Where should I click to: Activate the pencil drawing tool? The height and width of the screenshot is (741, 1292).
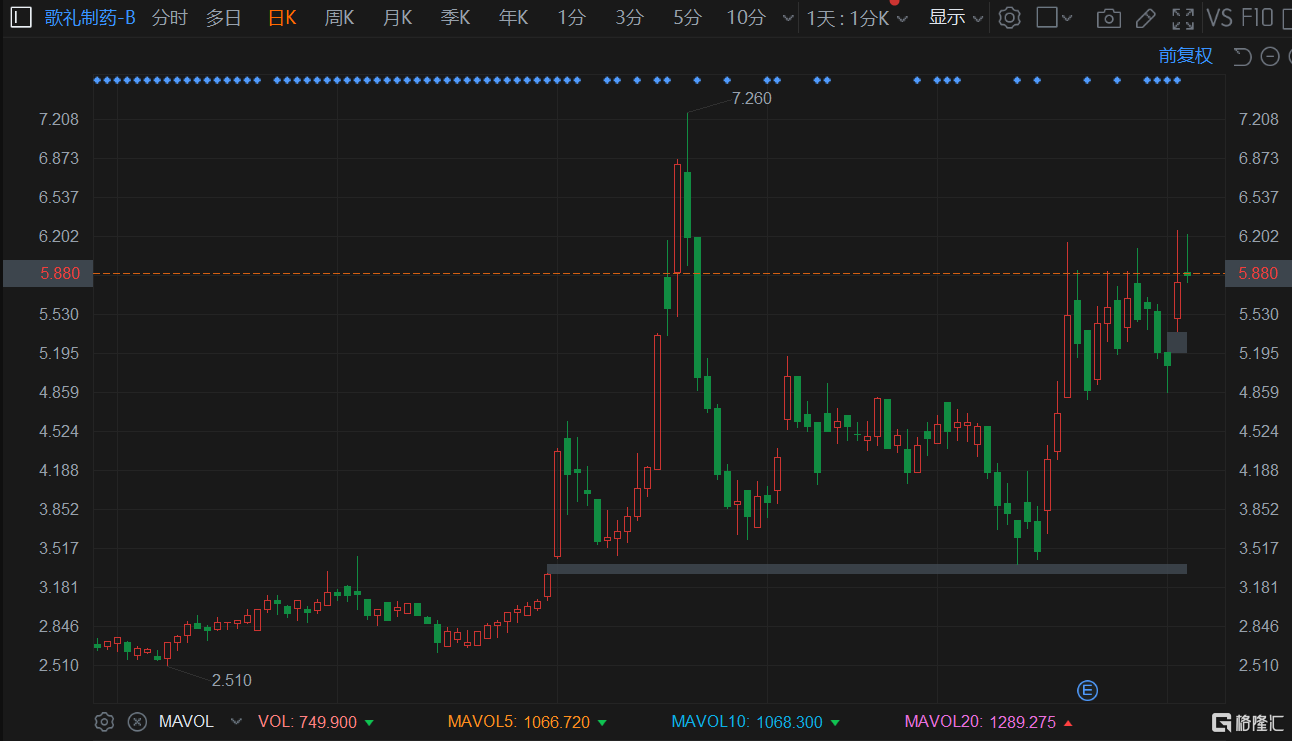pyautogui.click(x=1146, y=18)
